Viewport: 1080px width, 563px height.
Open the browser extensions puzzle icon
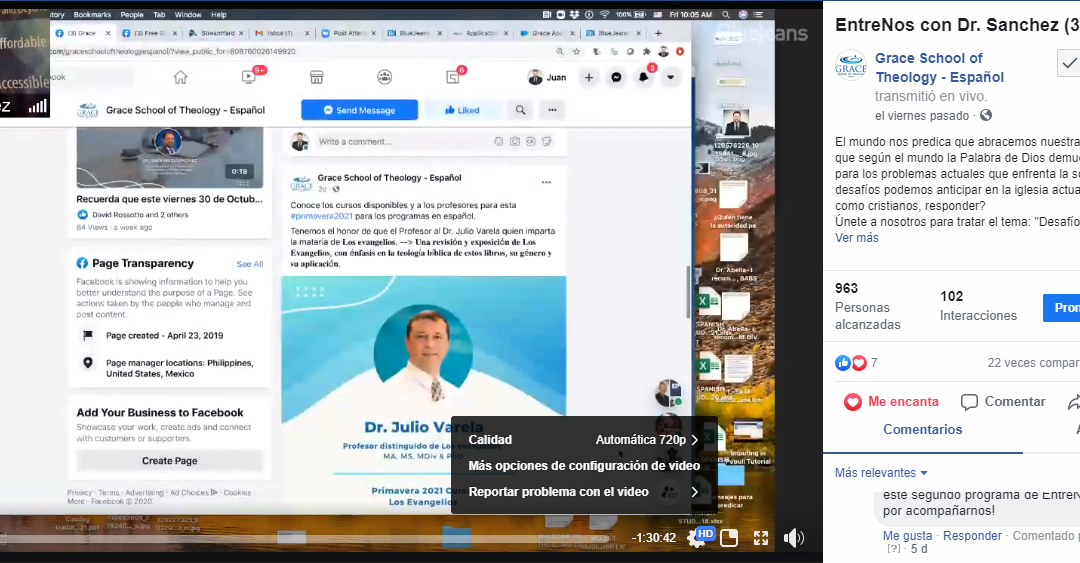646,52
